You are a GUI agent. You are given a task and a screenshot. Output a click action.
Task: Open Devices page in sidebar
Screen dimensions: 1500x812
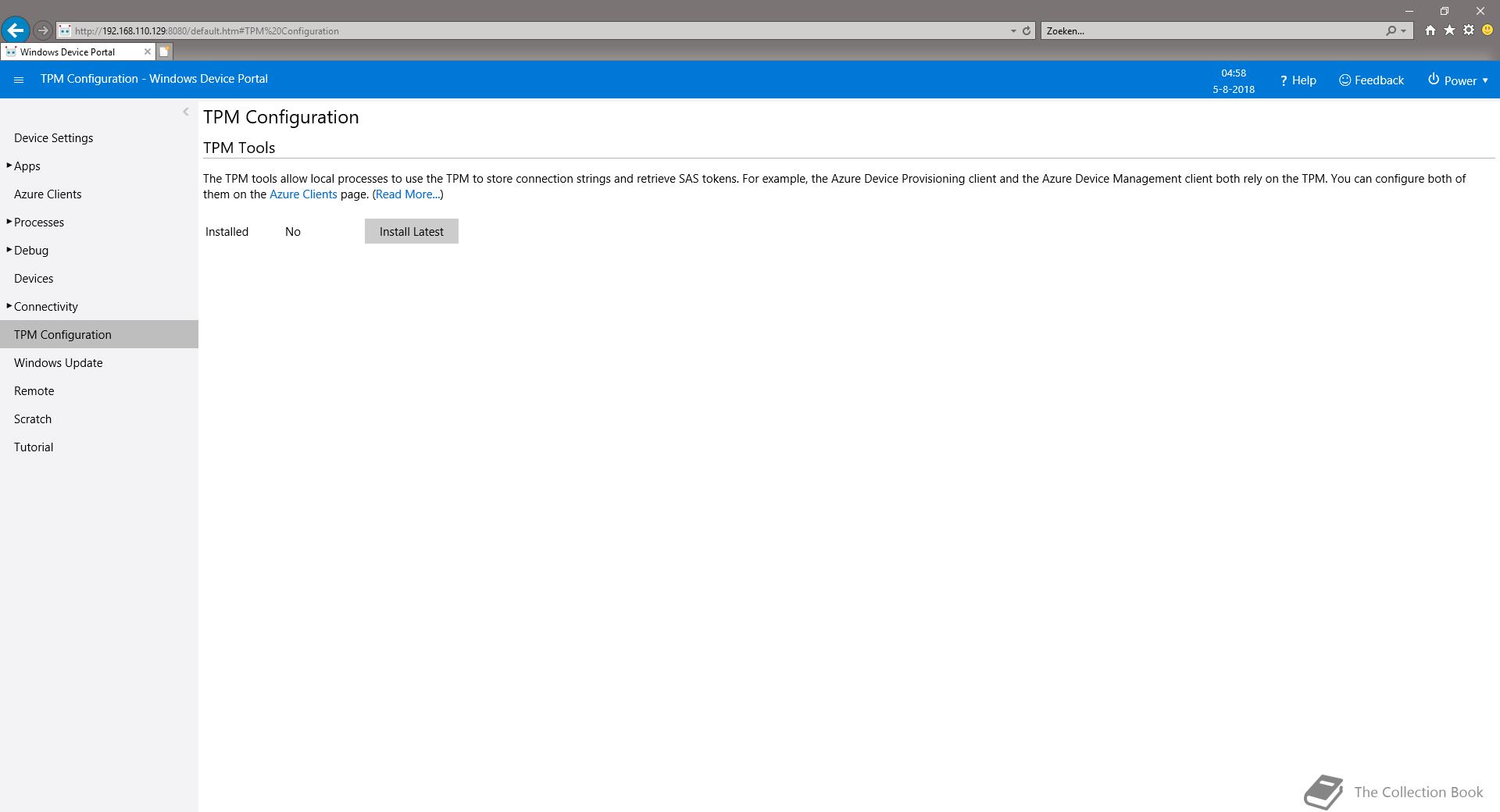click(34, 279)
